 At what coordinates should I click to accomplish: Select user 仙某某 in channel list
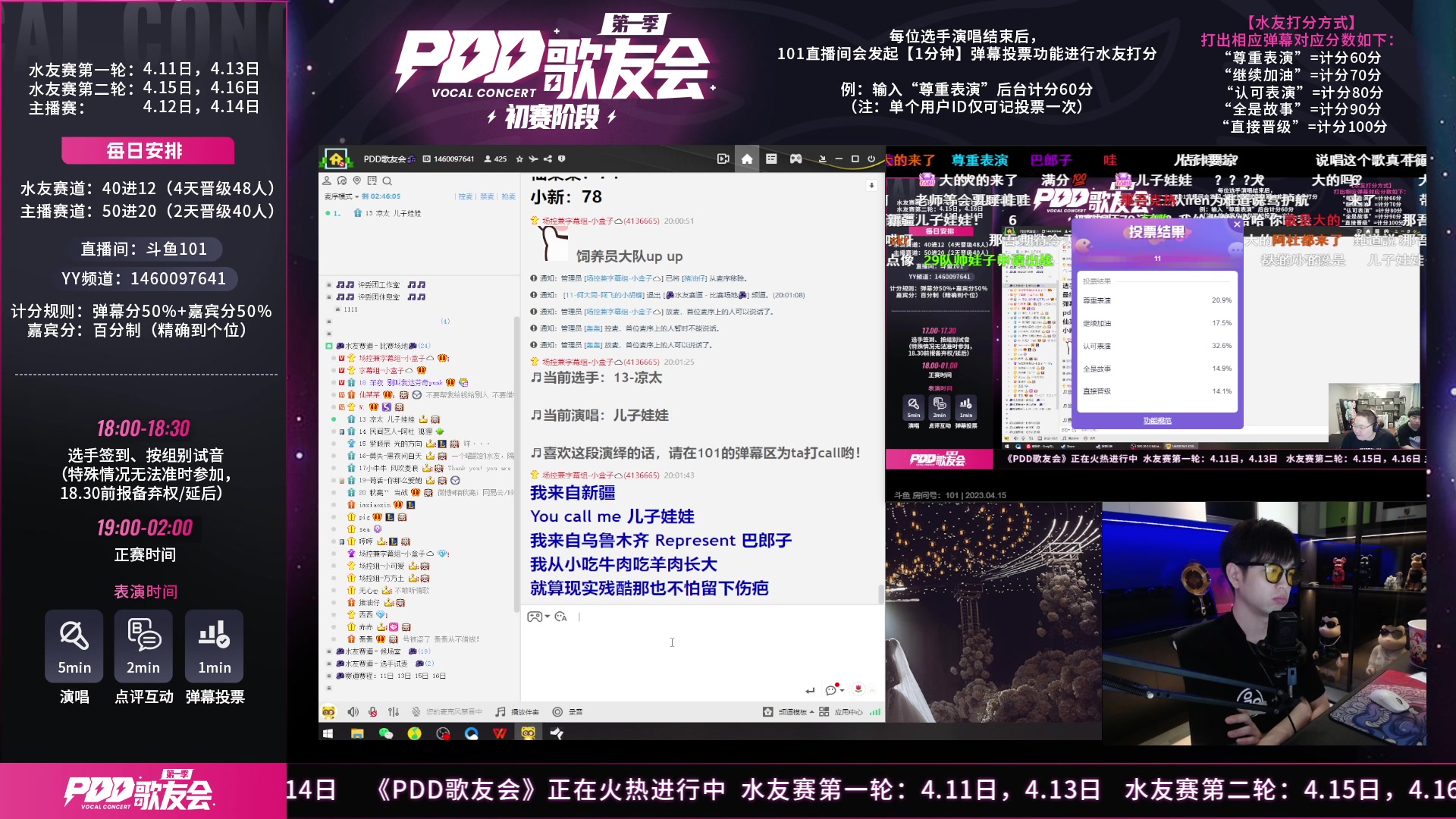pos(369,395)
